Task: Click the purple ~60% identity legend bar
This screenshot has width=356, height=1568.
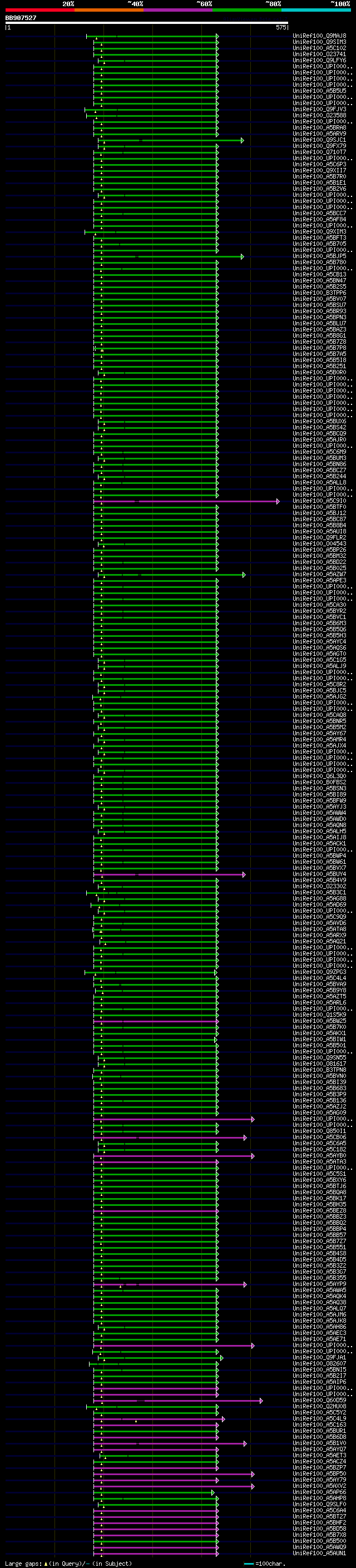Action: point(179,10)
